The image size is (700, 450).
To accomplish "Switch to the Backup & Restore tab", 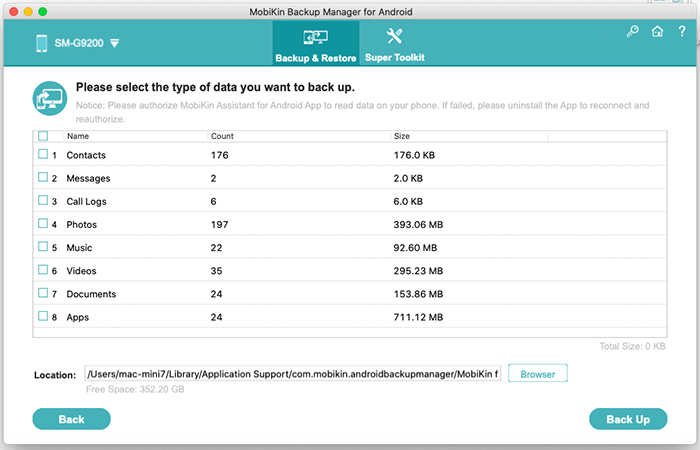I will [x=316, y=43].
